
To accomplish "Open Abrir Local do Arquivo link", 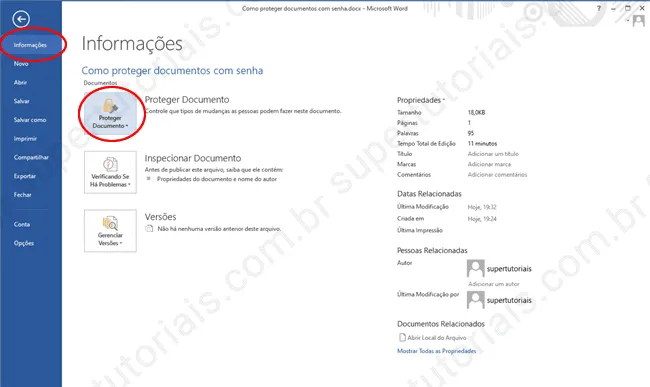I will [x=437, y=338].
